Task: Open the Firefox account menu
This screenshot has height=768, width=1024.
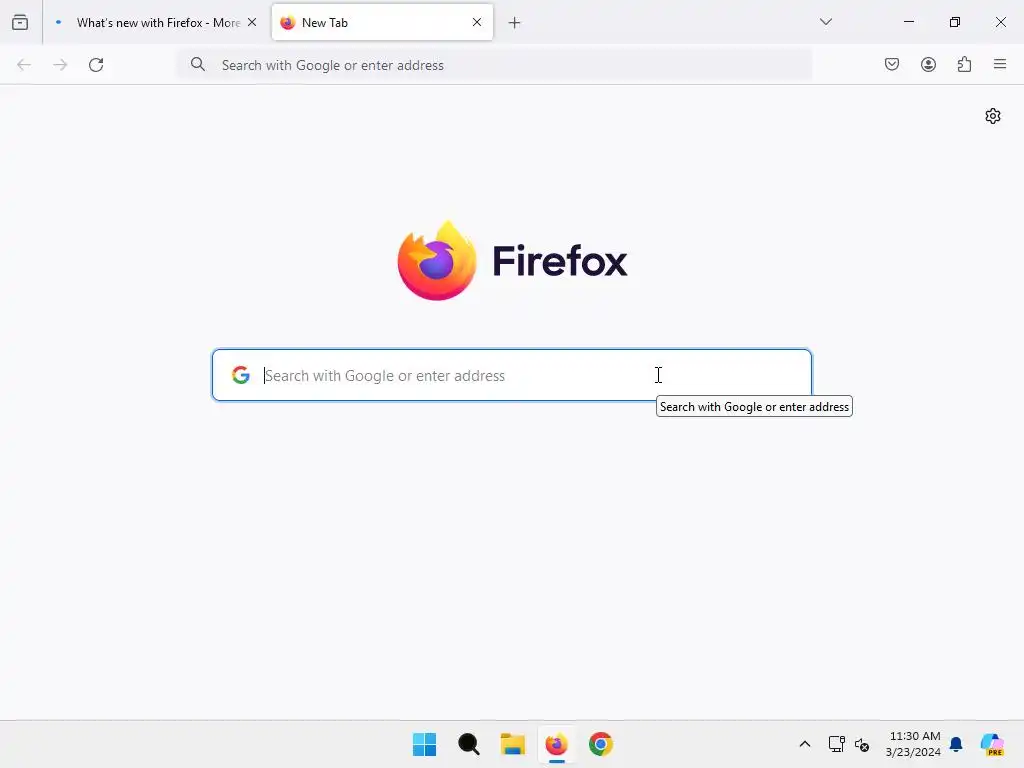Action: [928, 64]
